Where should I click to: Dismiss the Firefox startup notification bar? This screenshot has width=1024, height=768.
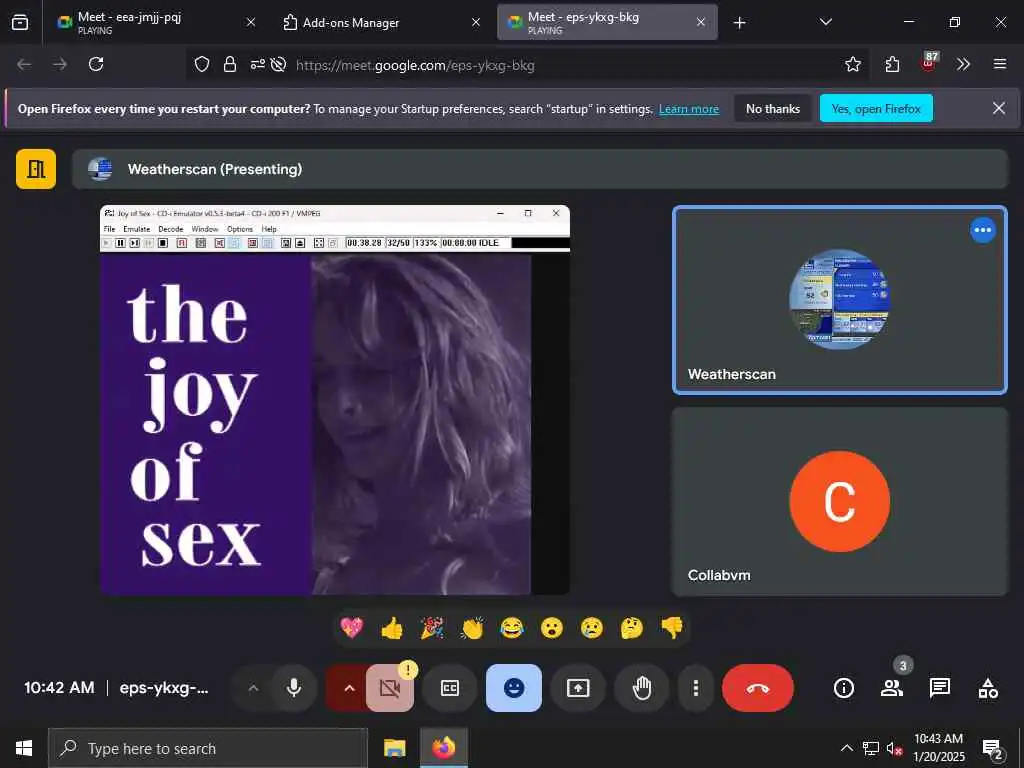pyautogui.click(x=999, y=108)
